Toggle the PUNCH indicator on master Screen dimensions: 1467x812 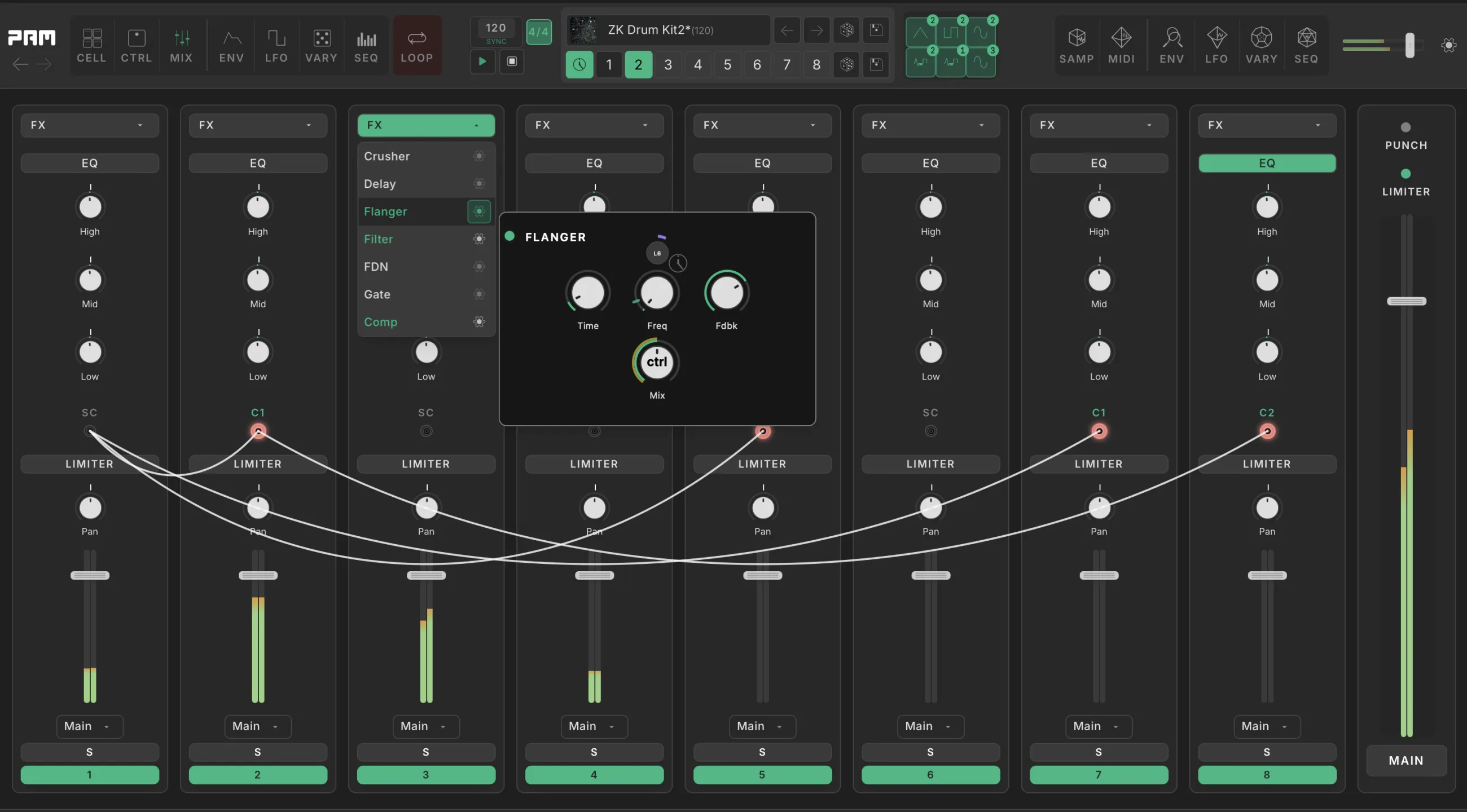1405,127
